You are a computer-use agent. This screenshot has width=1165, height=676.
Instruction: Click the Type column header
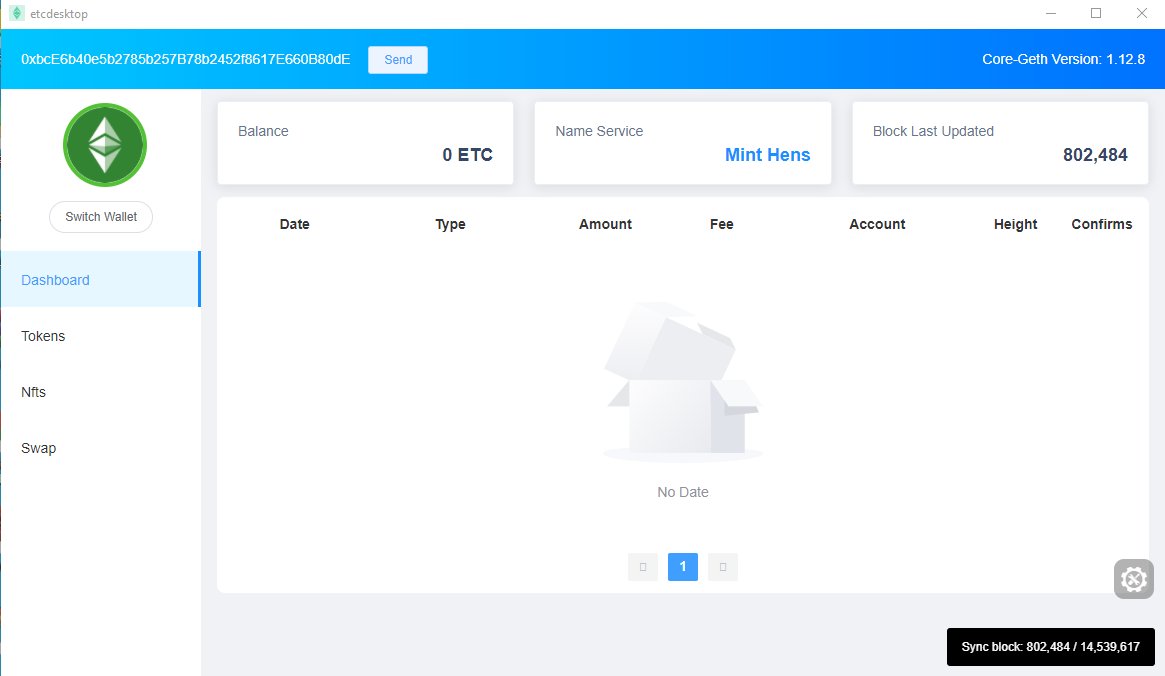[x=450, y=224]
